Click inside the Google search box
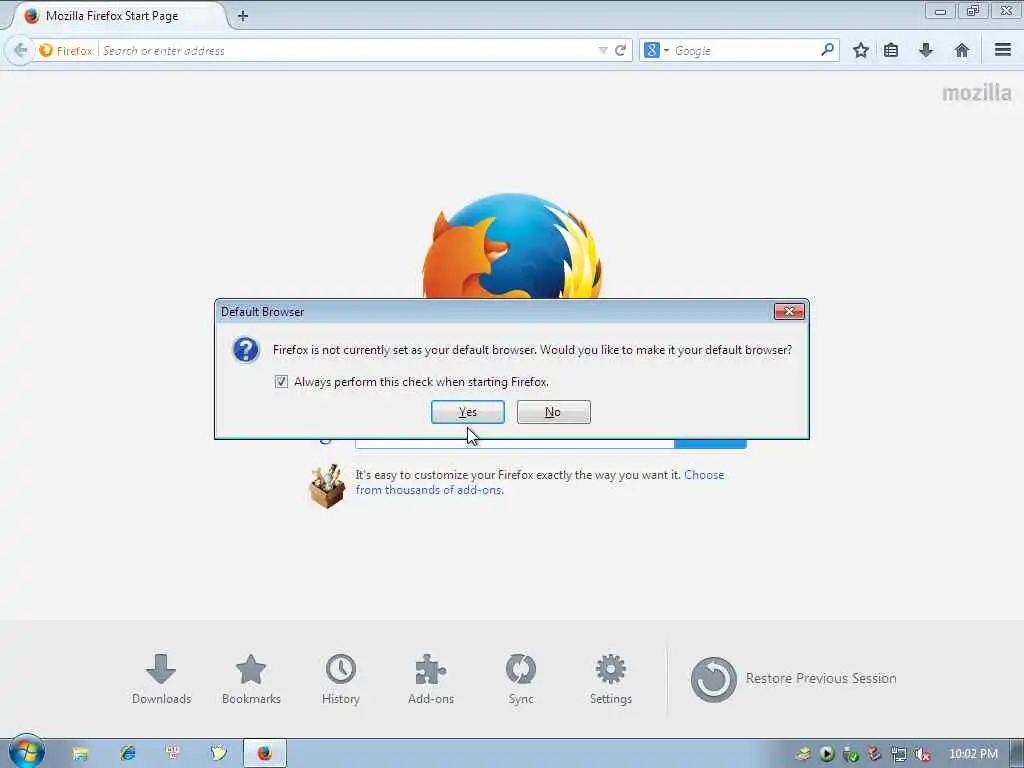The width and height of the screenshot is (1024, 768). [x=744, y=50]
